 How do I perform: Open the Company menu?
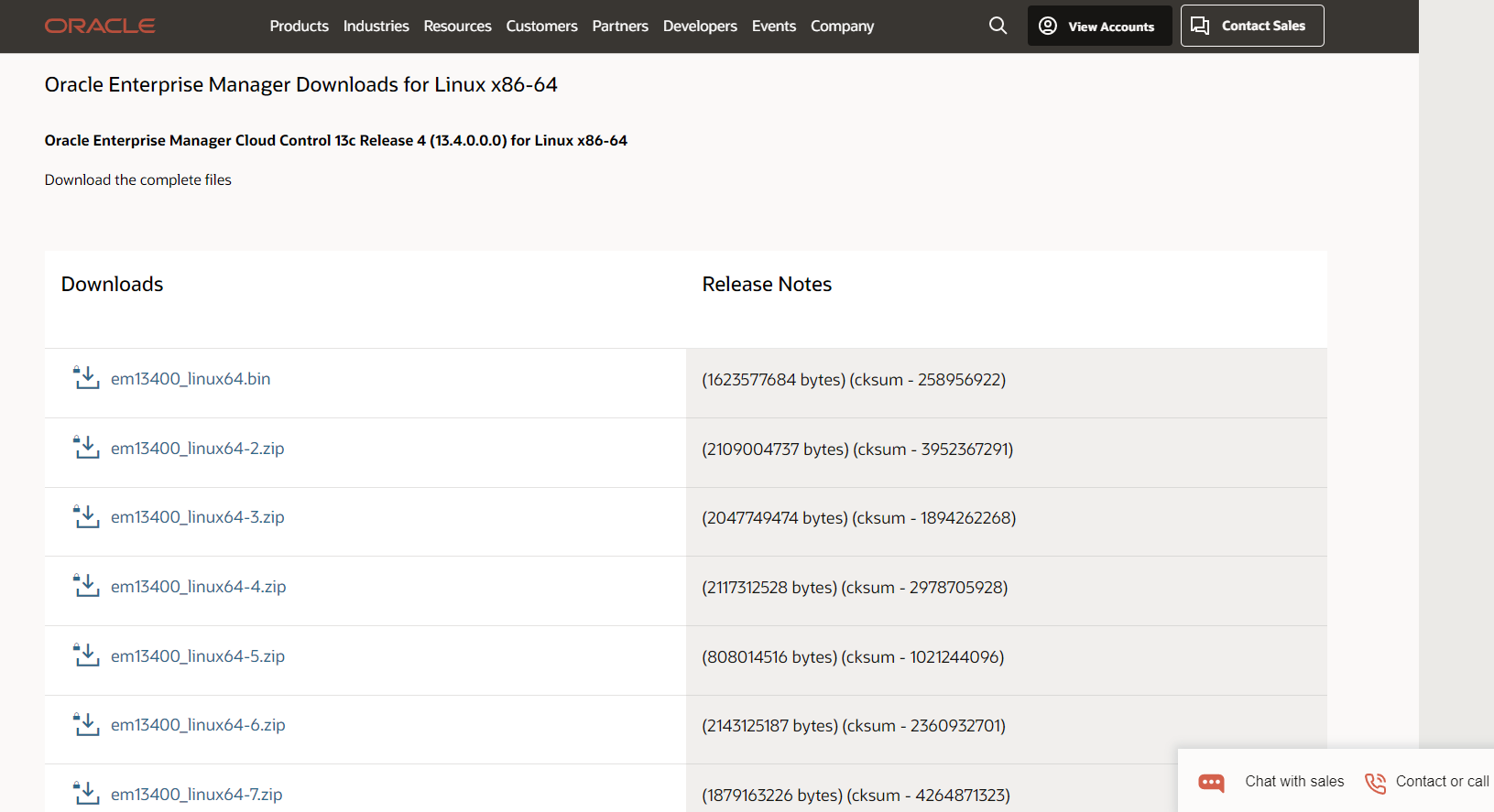[x=842, y=26]
